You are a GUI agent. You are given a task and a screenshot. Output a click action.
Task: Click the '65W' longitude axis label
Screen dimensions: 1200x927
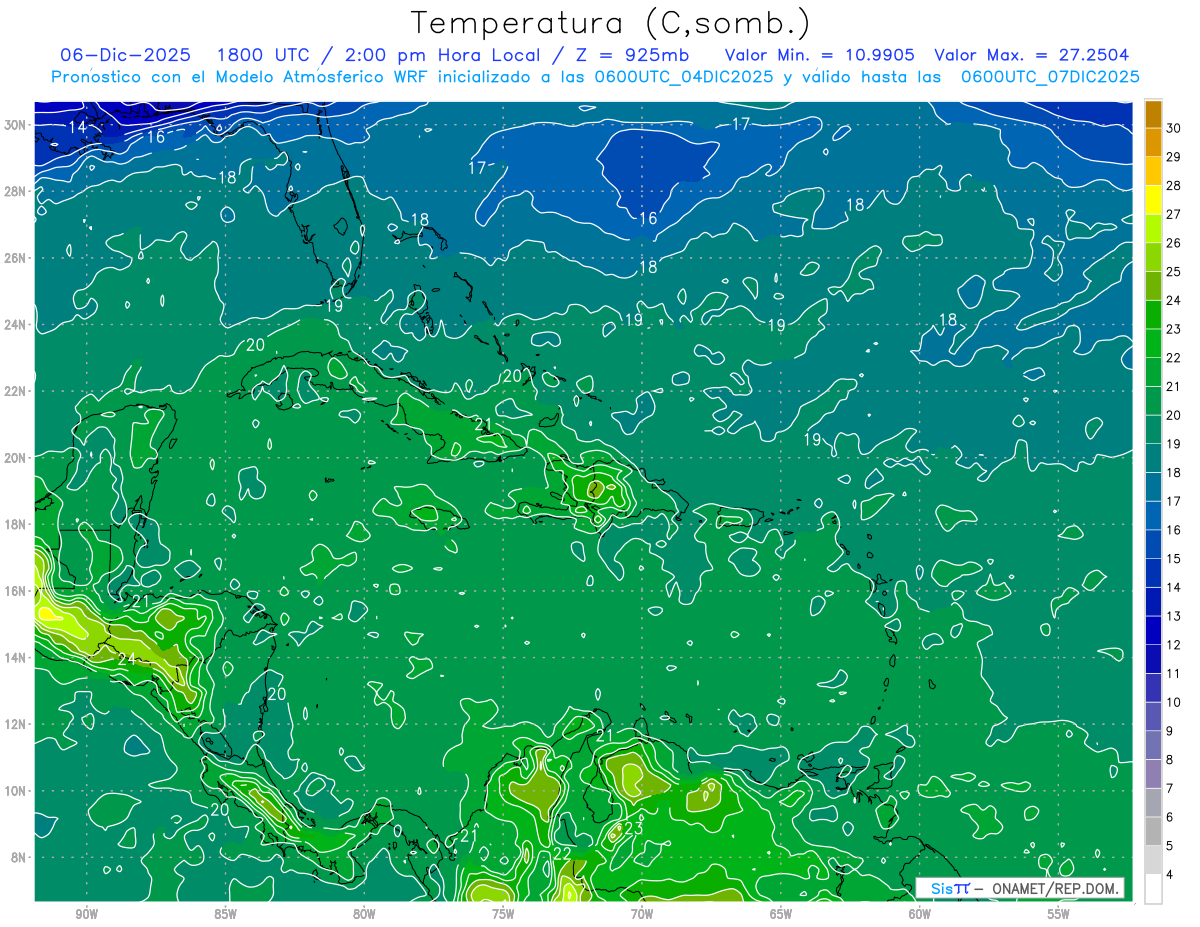781,914
